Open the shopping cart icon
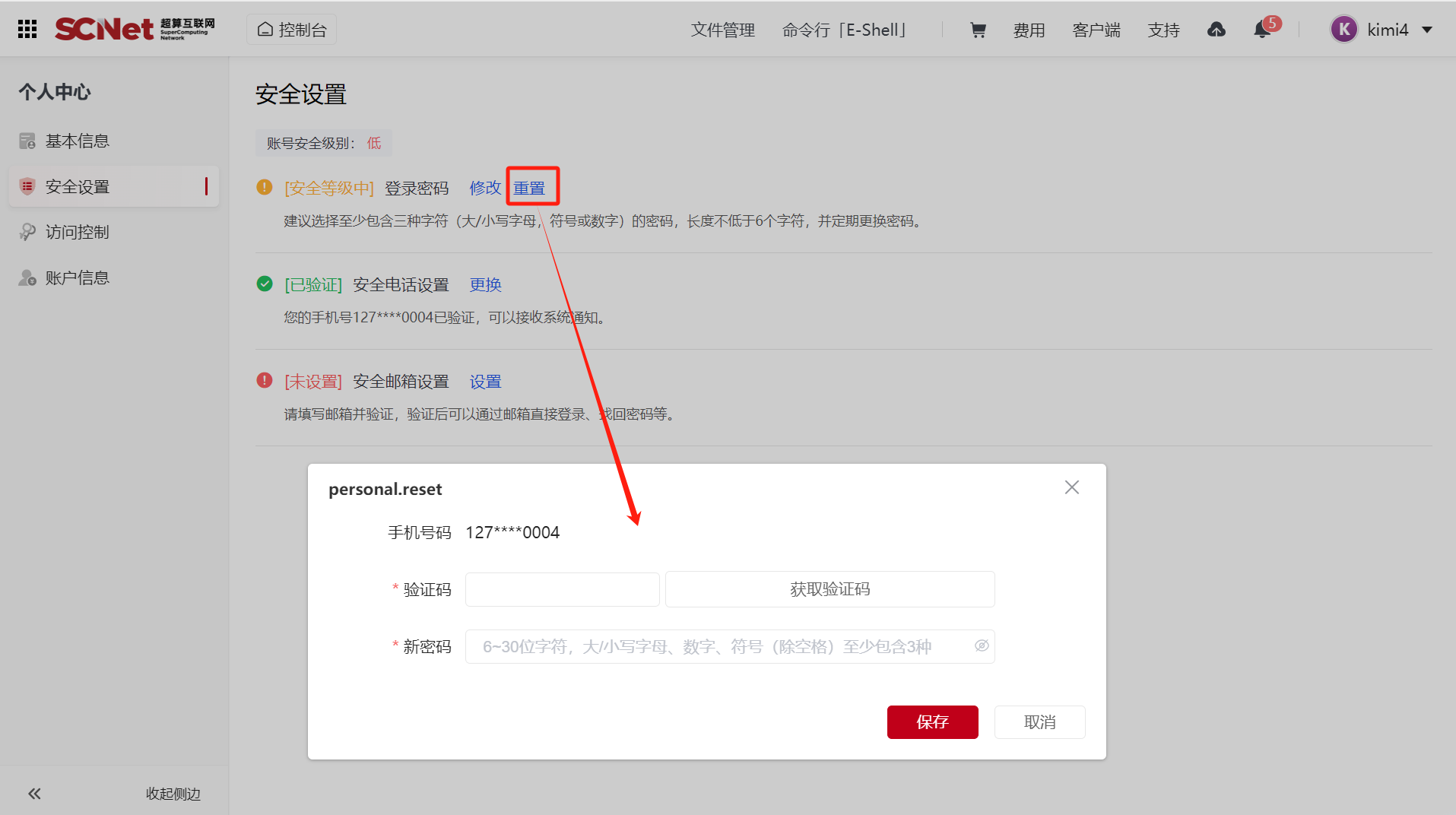The height and width of the screenshot is (815, 1456). tap(978, 30)
